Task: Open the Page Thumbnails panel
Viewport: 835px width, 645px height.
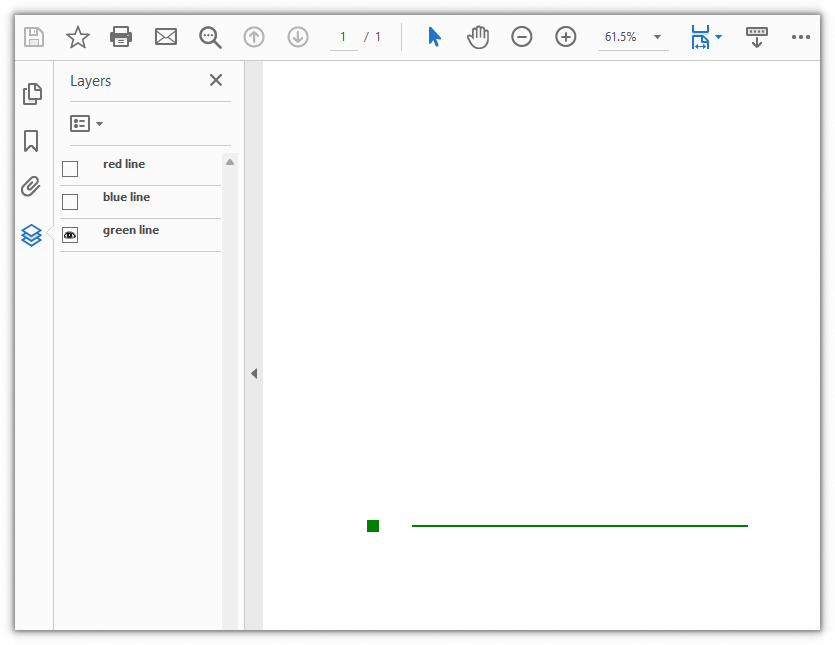Action: (32, 94)
